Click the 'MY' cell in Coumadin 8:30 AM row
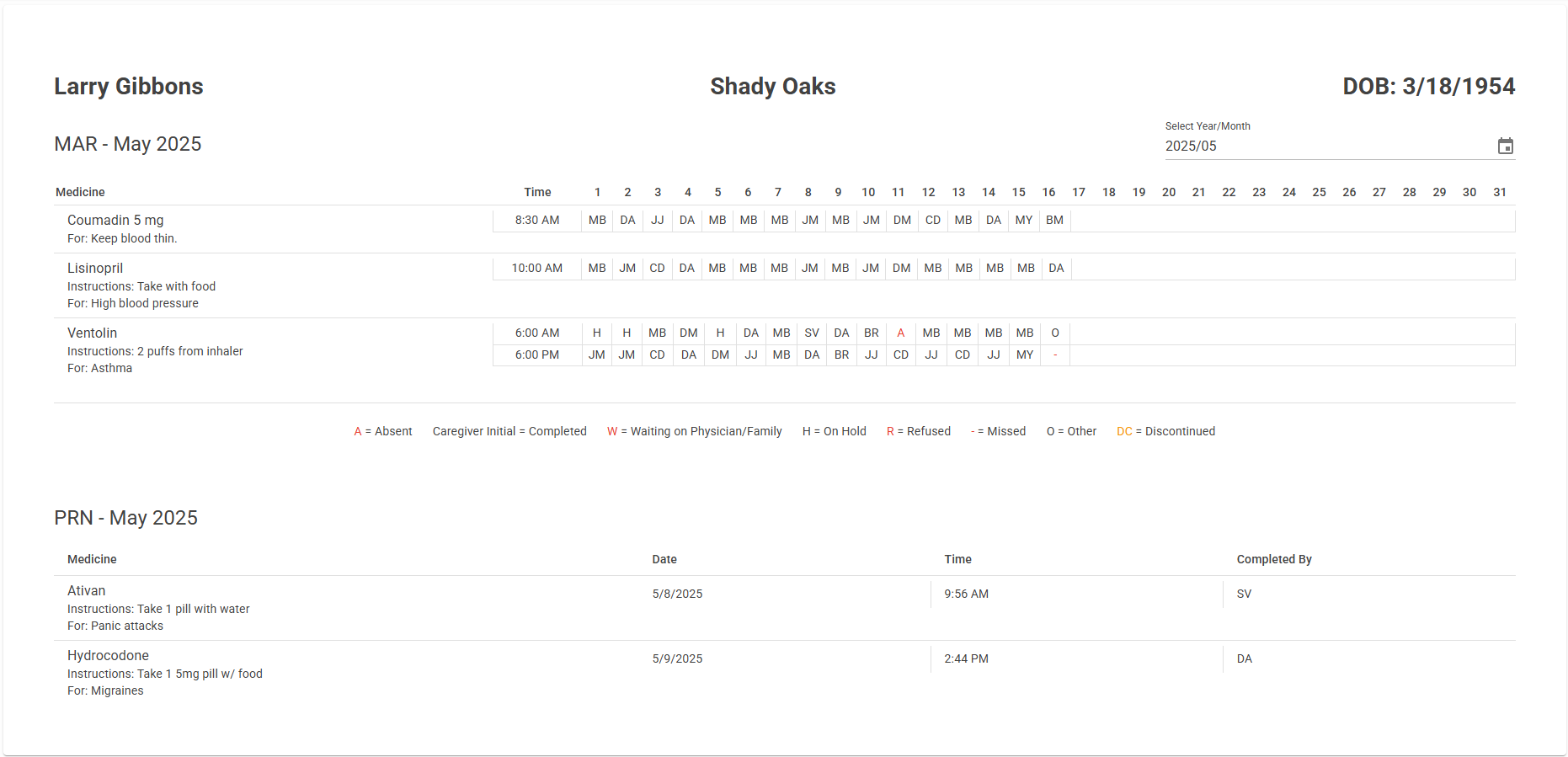 click(1024, 221)
